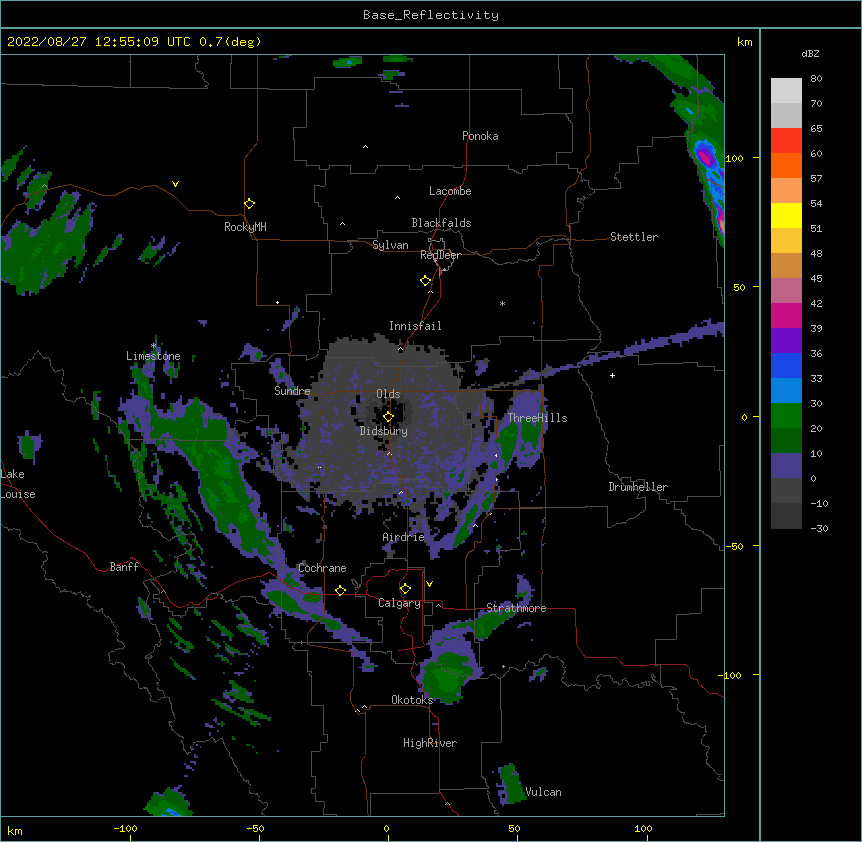The width and height of the screenshot is (862, 842).
Task: Click the Didsbury town label
Action: pyautogui.click(x=384, y=431)
